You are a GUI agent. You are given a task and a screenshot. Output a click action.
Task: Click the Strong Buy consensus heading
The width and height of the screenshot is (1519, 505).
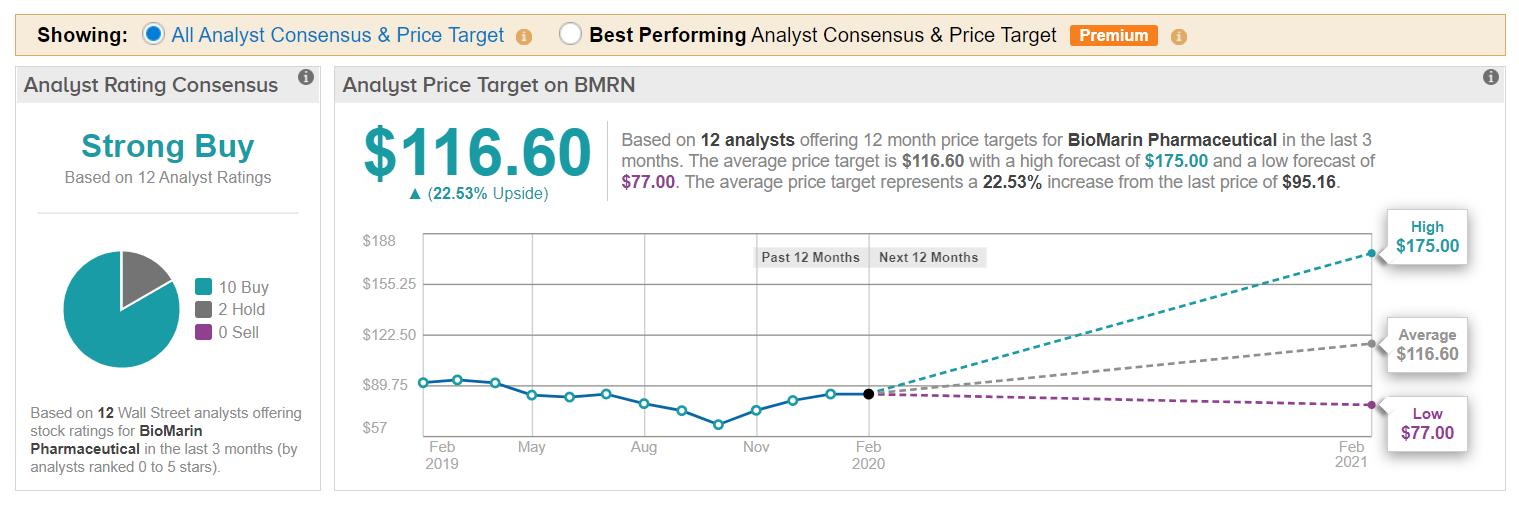(x=168, y=146)
